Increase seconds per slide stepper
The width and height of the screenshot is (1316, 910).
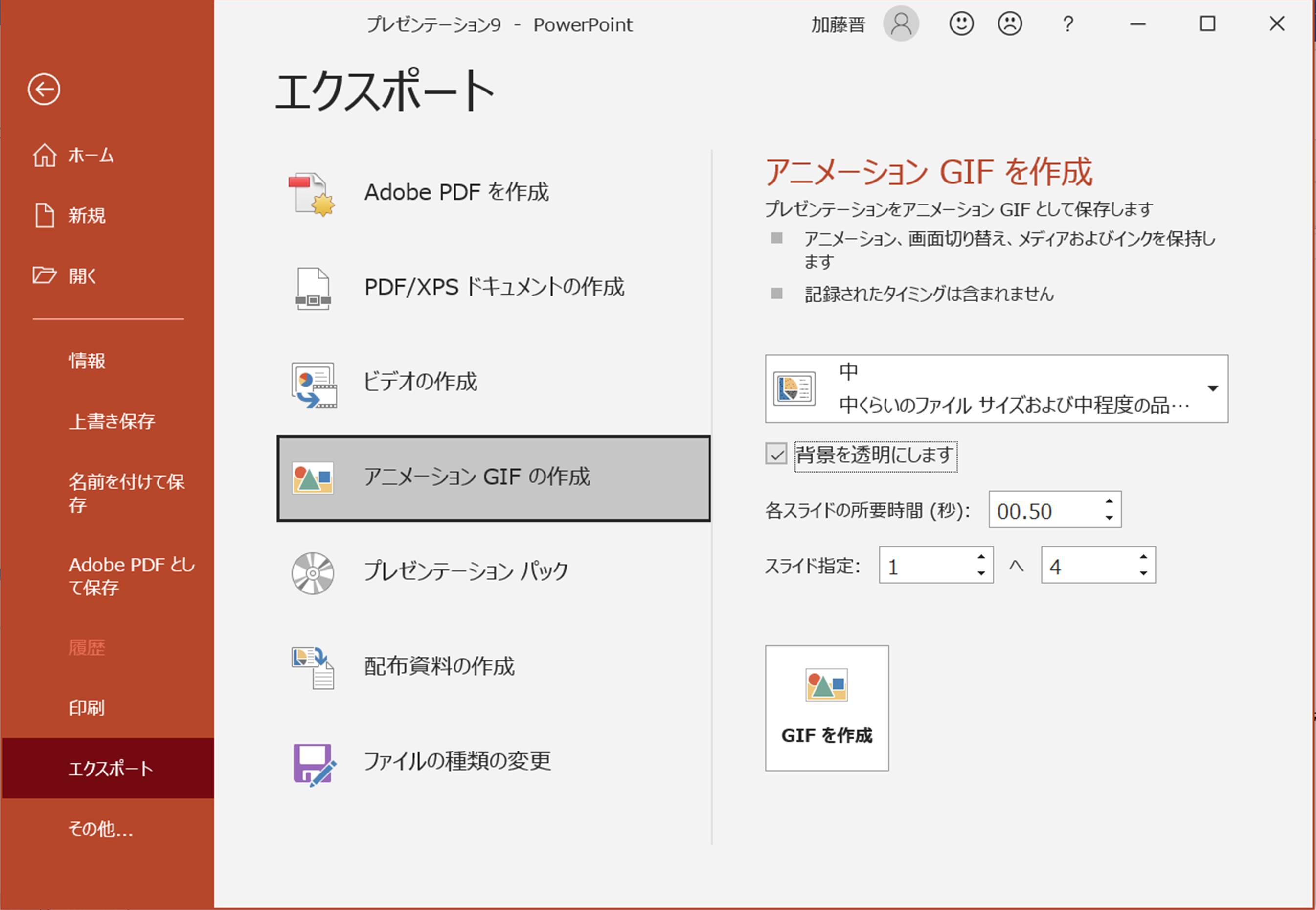[x=1109, y=501]
